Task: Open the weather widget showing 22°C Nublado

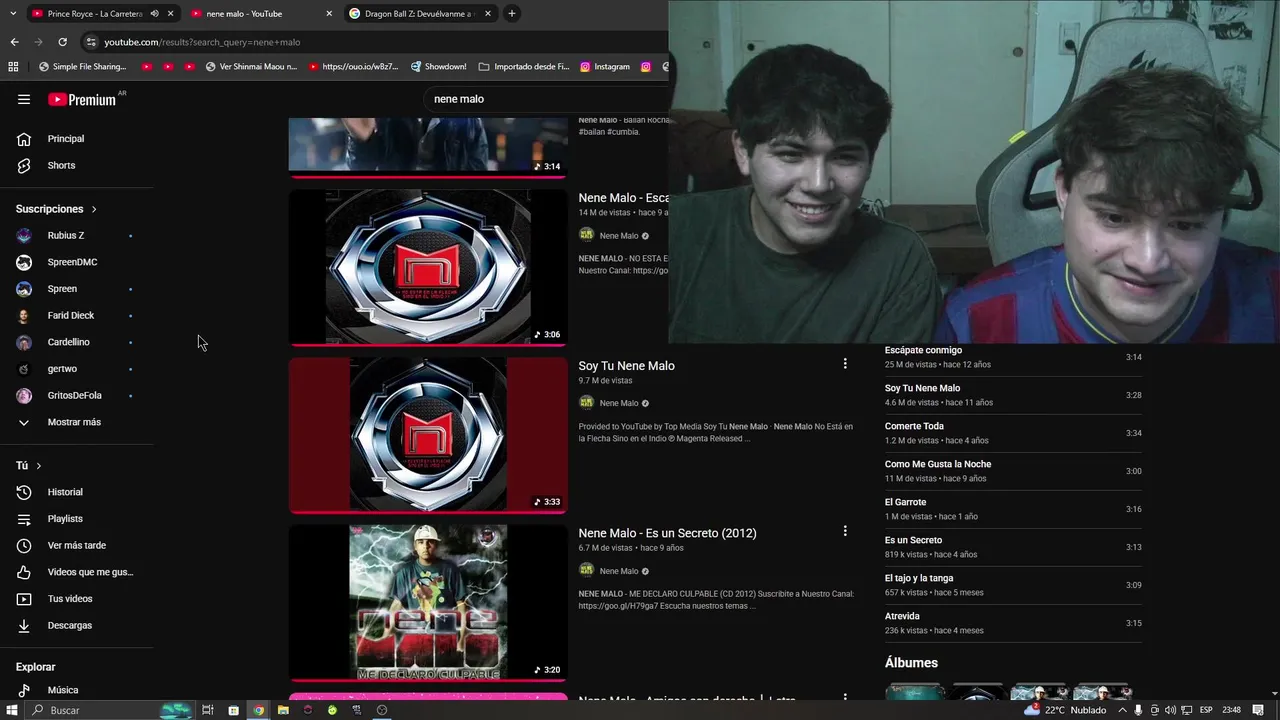Action: pos(1065,710)
